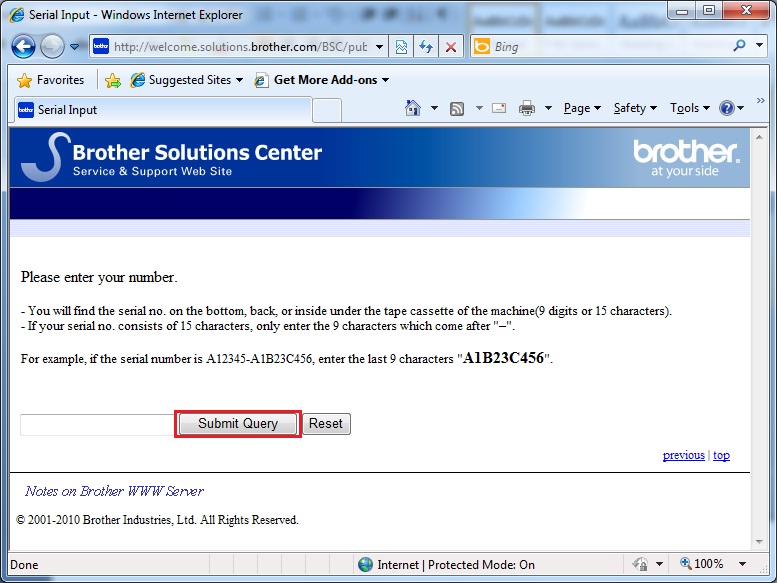Click the Refresh page icon
This screenshot has width=777, height=583.
point(427,46)
